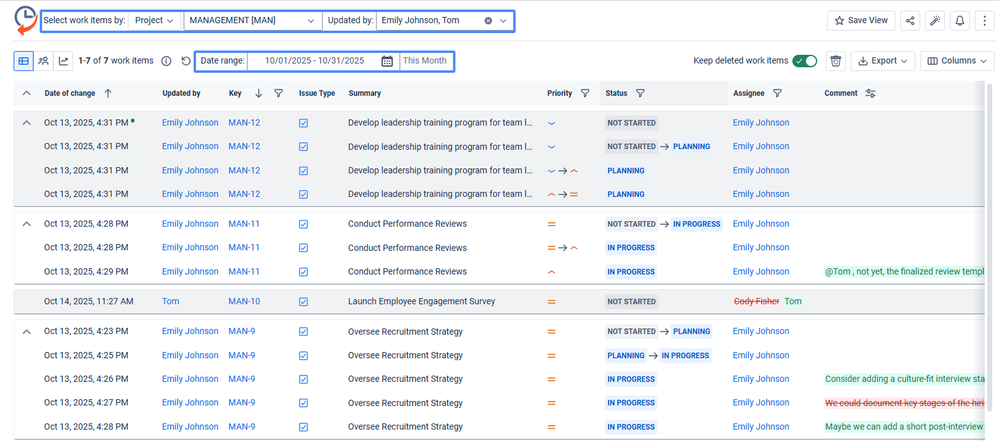Switch to the users view icon
999x441 pixels.
pyautogui.click(x=43, y=61)
